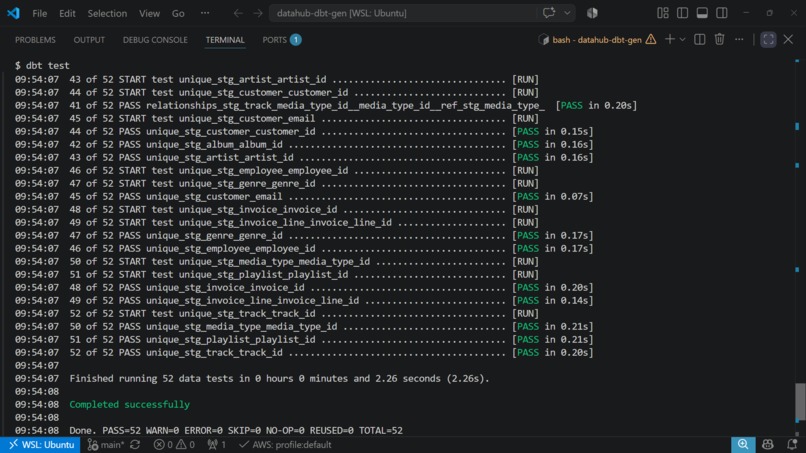
Task: Open the Selection menu
Action: [x=107, y=13]
